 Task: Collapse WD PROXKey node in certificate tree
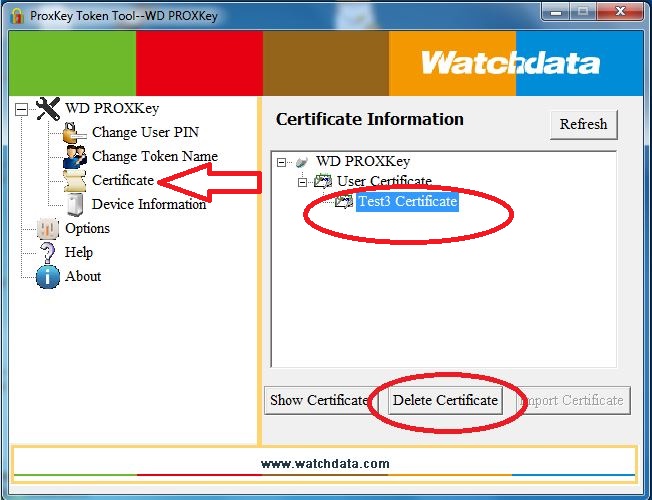[x=282, y=162]
